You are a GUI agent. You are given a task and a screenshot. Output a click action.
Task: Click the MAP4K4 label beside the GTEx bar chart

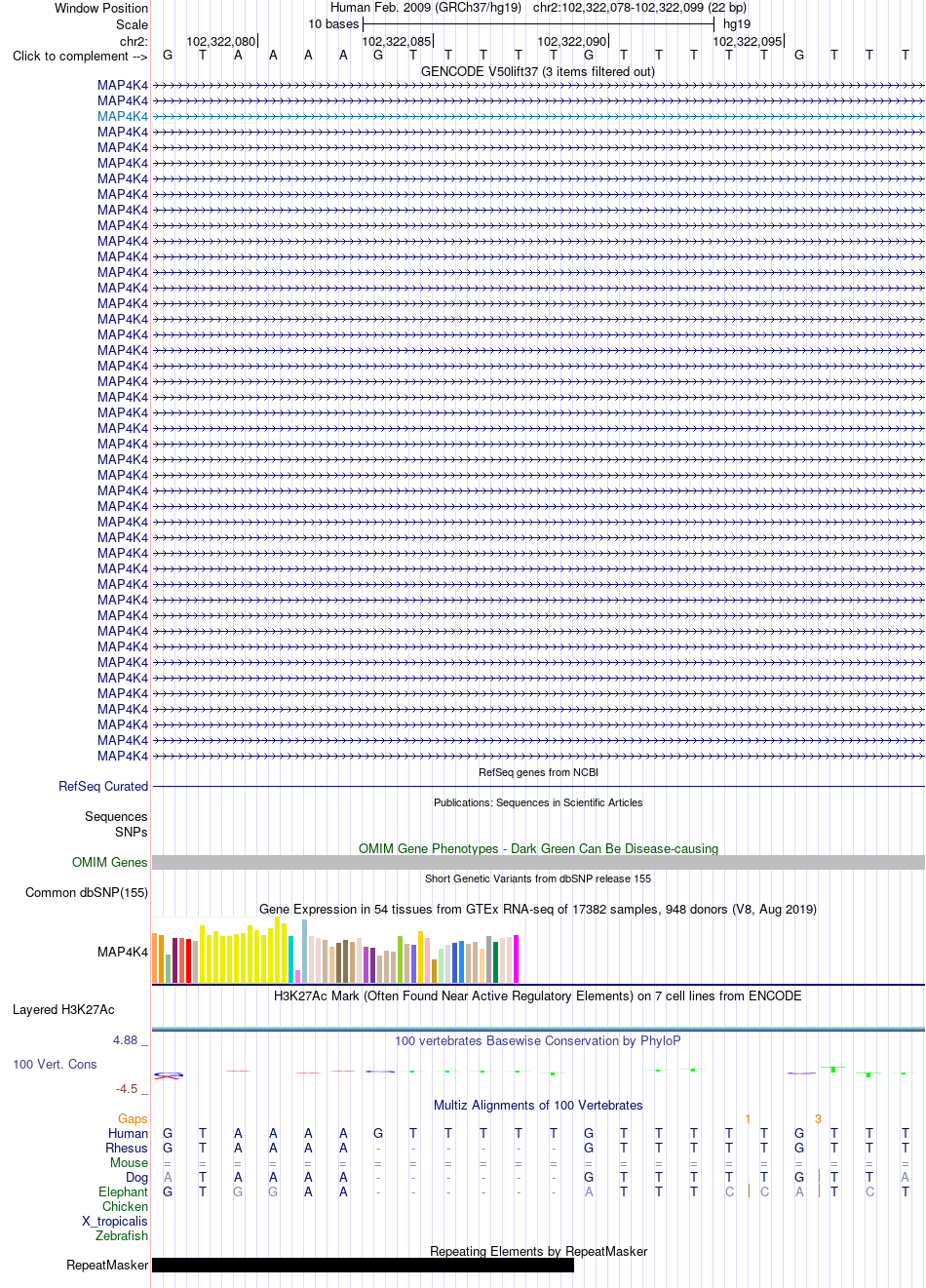pyautogui.click(x=123, y=952)
